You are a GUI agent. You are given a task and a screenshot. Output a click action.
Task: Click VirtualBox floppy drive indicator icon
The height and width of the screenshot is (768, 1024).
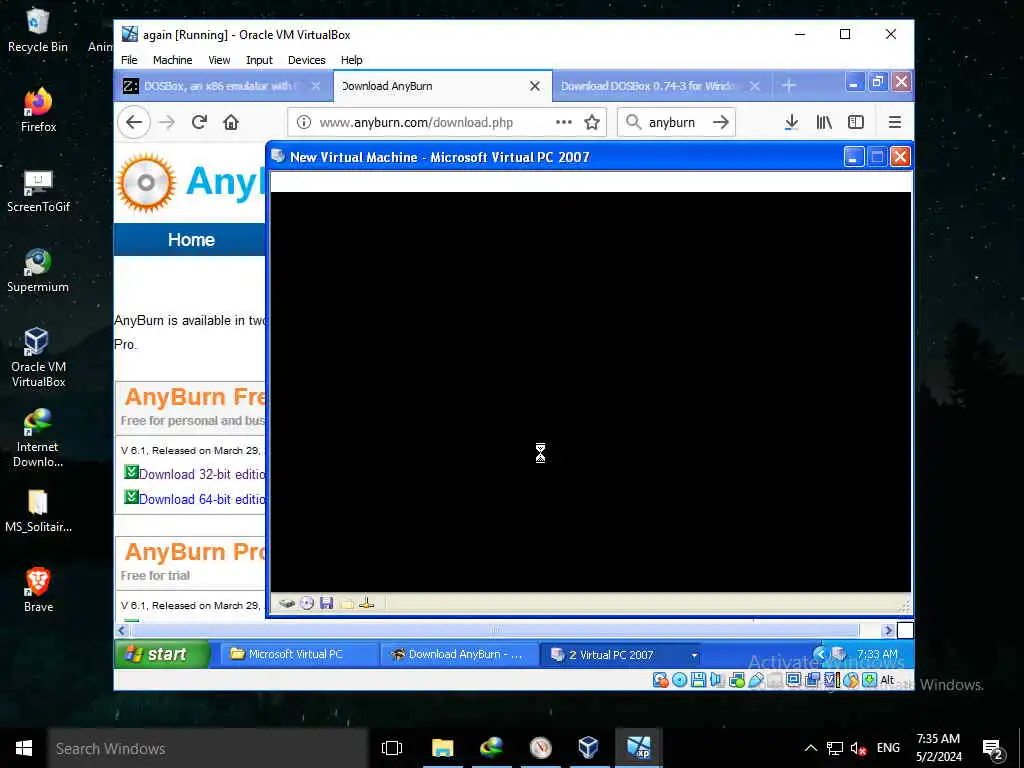point(698,680)
